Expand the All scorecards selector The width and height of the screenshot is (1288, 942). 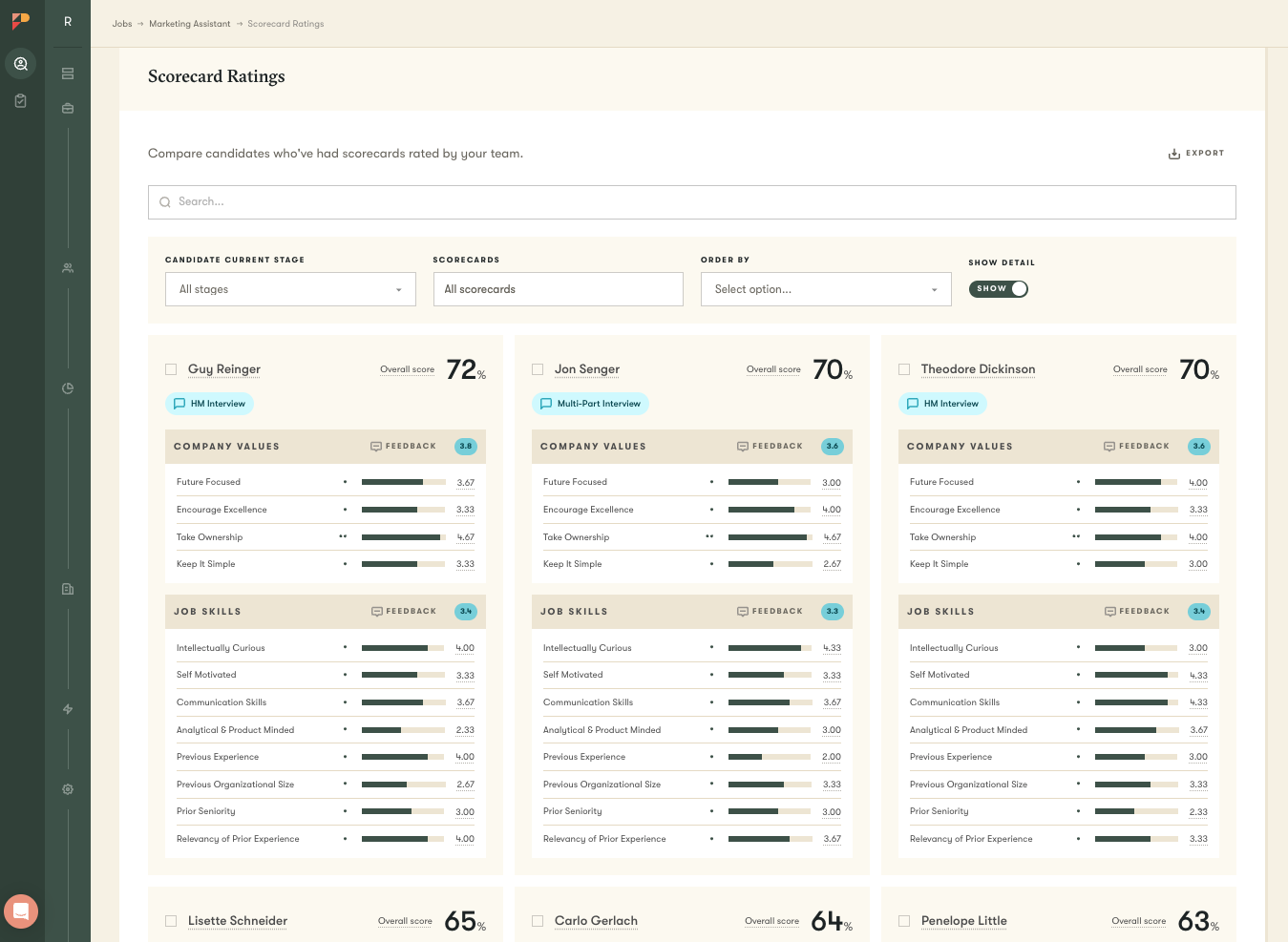click(559, 289)
